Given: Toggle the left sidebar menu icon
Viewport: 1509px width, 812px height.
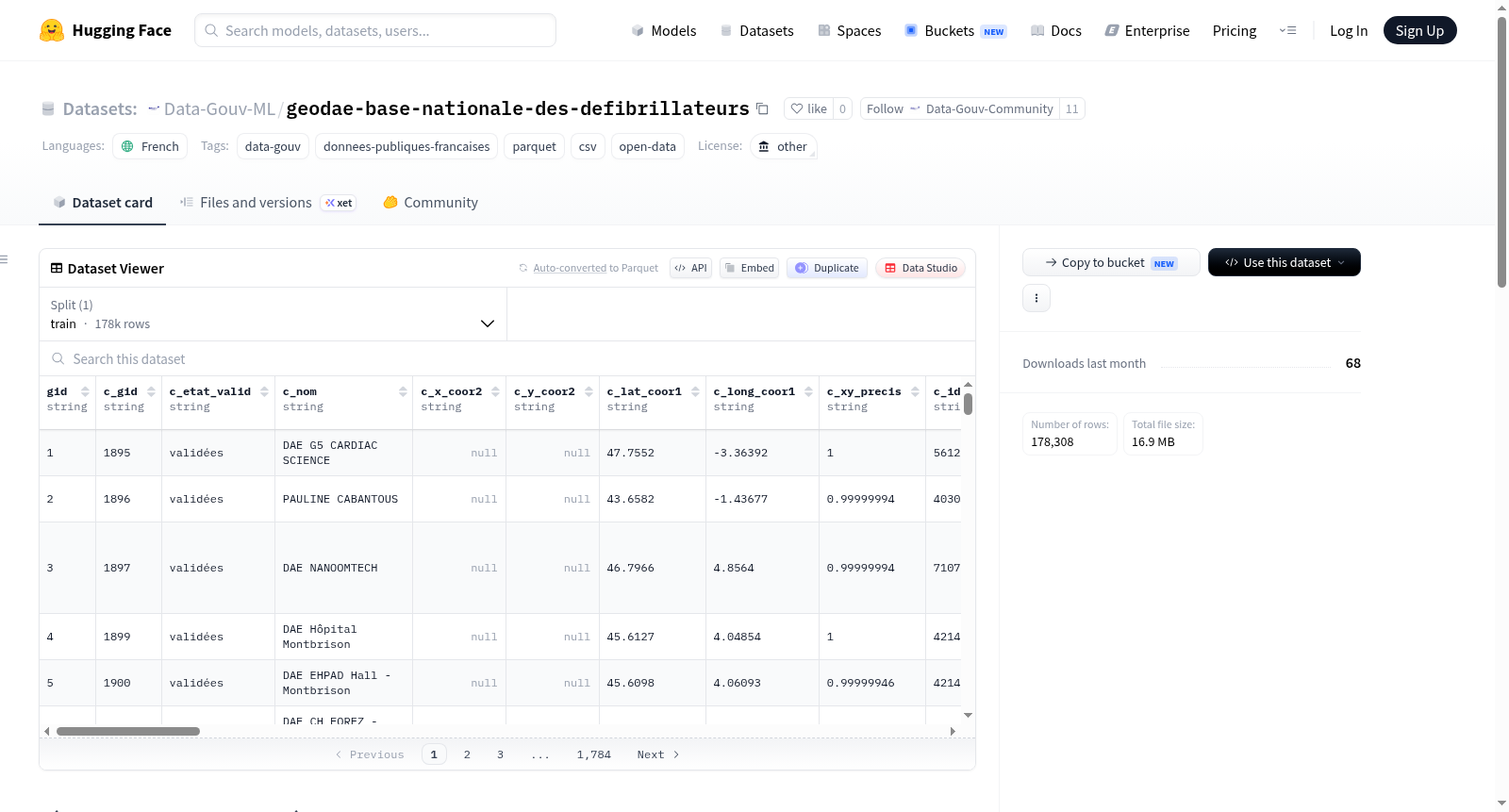Looking at the screenshot, I should [x=4, y=259].
